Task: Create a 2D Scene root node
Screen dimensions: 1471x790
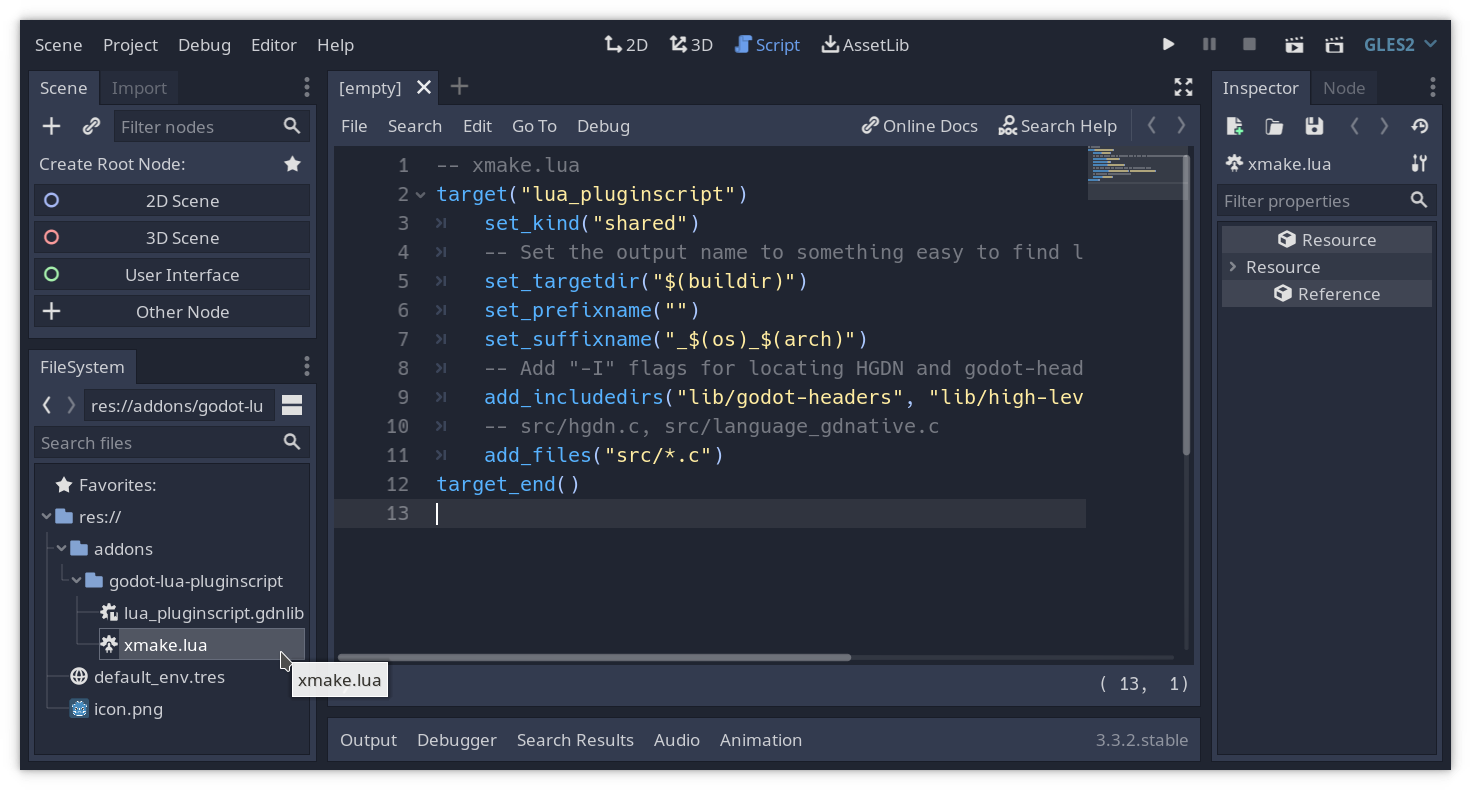Action: (x=172, y=201)
